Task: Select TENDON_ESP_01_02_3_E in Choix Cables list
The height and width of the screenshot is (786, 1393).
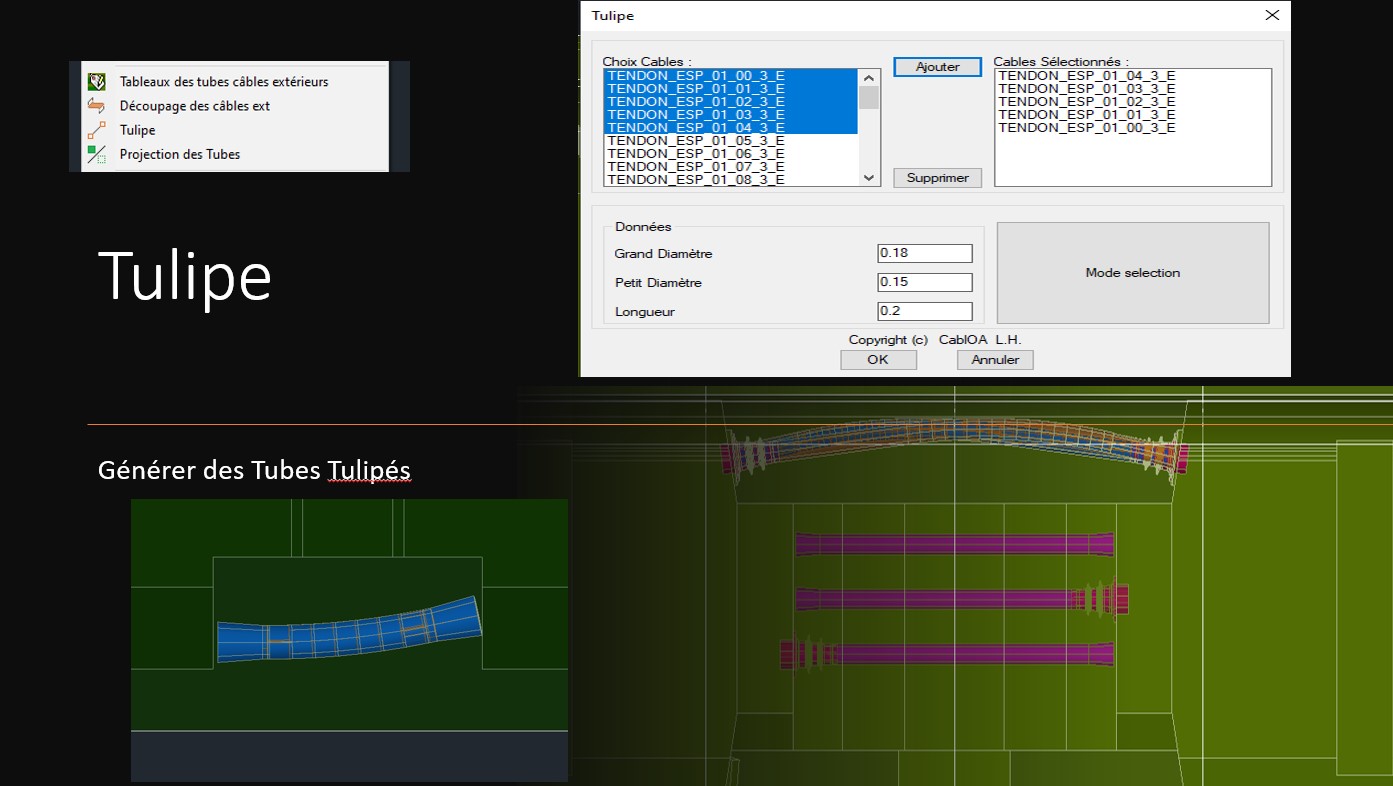Action: pos(731,101)
